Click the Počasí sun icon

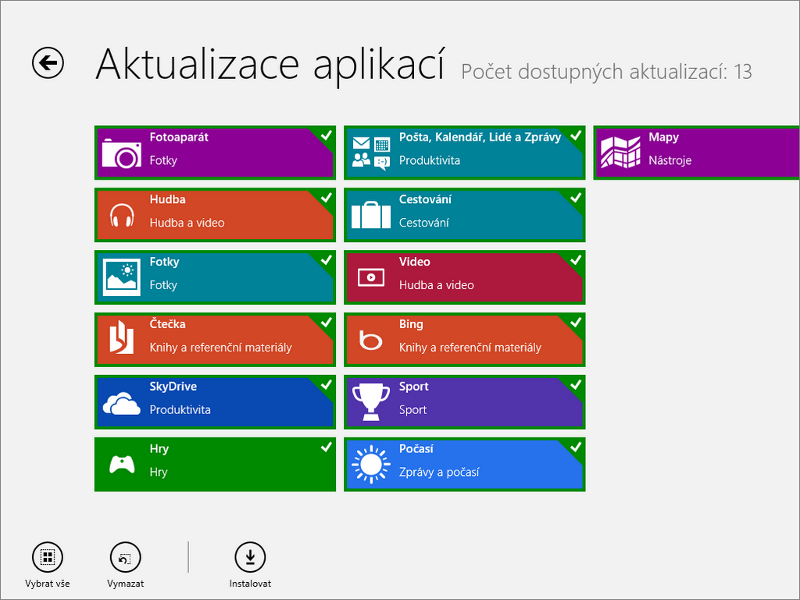coord(371,465)
